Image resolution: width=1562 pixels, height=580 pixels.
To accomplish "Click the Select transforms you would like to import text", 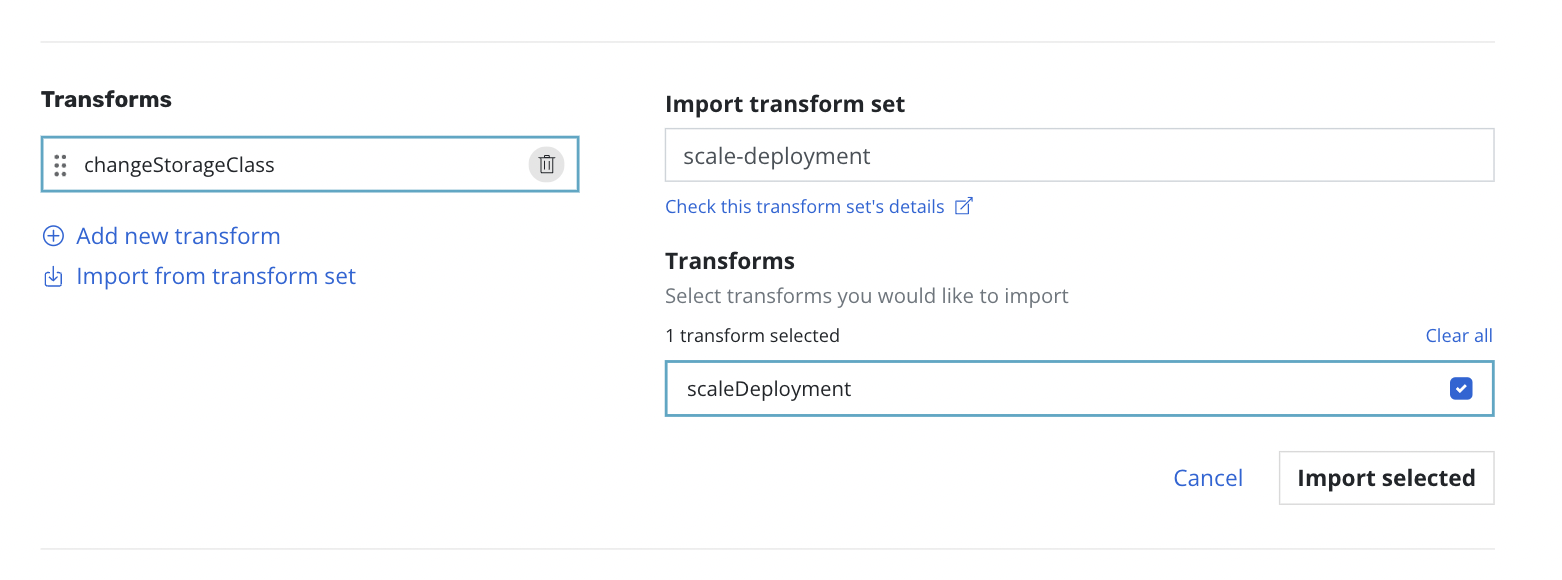I will pyautogui.click(x=866, y=296).
